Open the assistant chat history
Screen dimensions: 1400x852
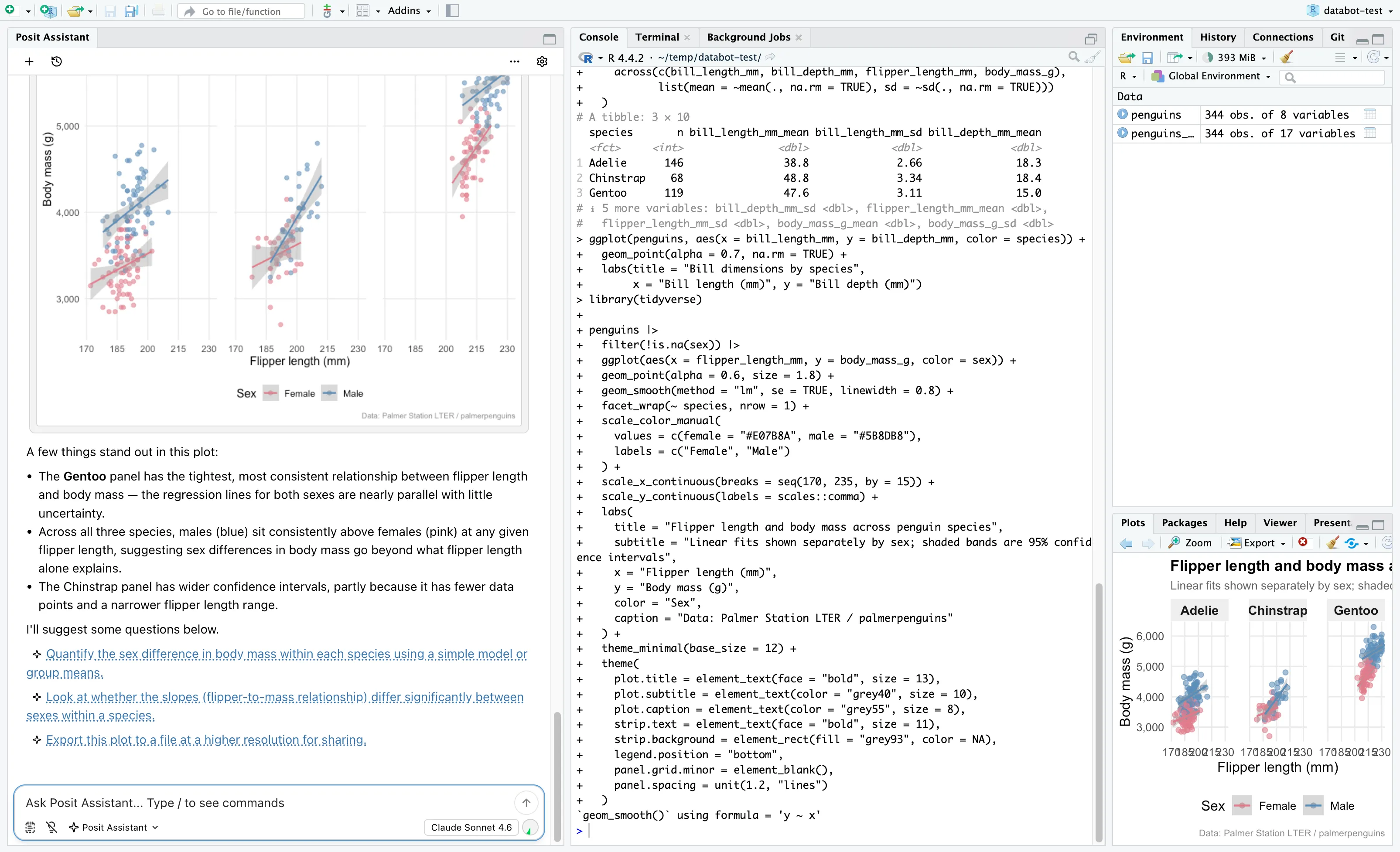click(x=56, y=61)
